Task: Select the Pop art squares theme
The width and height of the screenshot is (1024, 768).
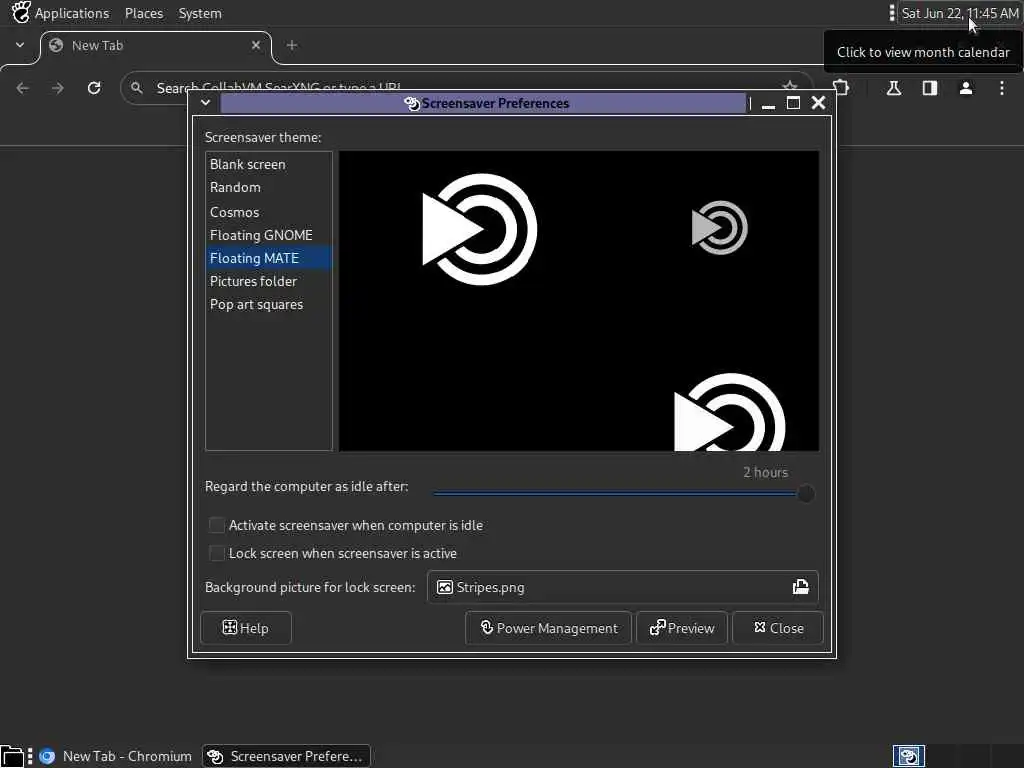Action: tap(268, 304)
